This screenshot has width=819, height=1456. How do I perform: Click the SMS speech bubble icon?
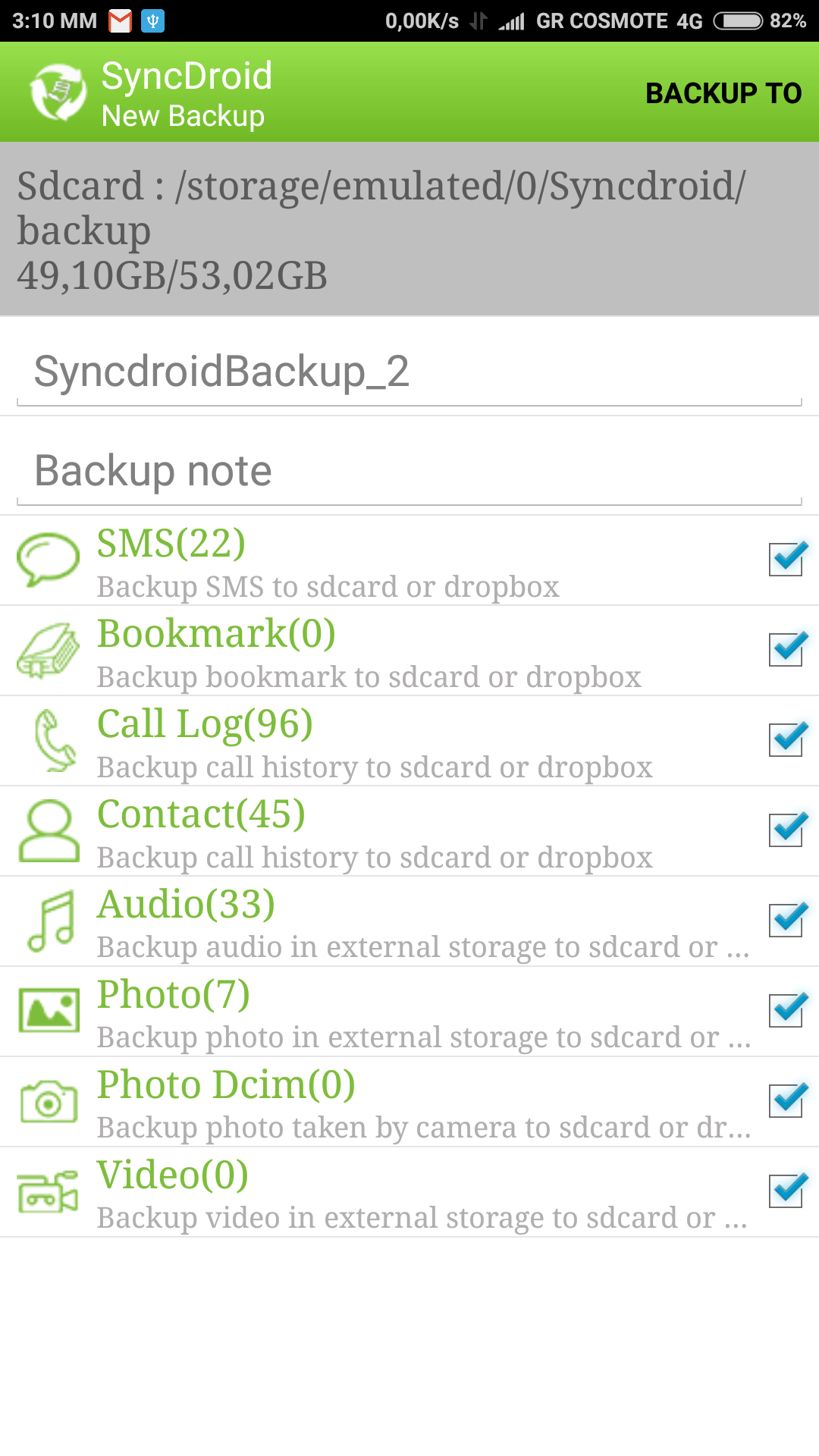[x=49, y=560]
